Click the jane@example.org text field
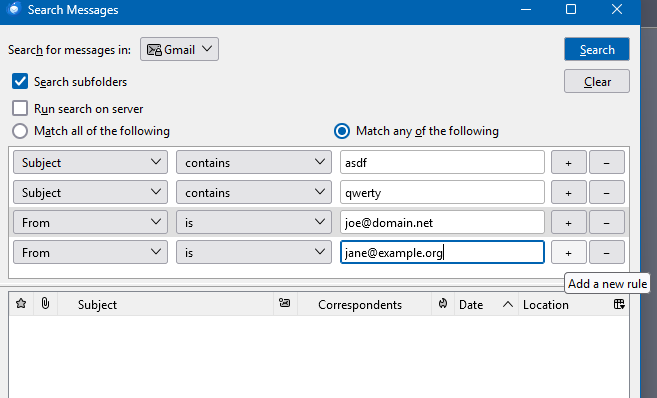The height and width of the screenshot is (398, 657). 442,252
